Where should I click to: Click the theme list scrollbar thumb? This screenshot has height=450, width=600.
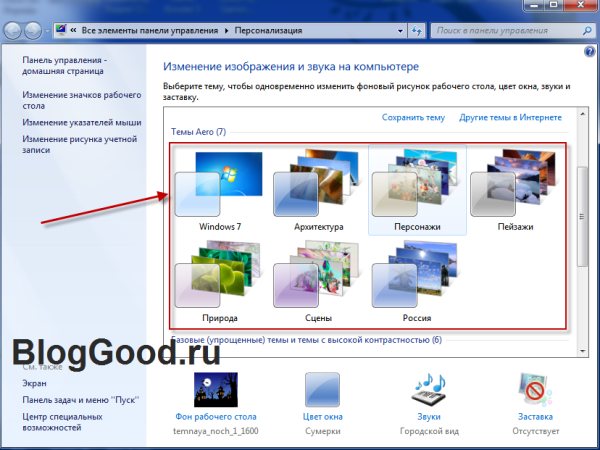coord(583,217)
